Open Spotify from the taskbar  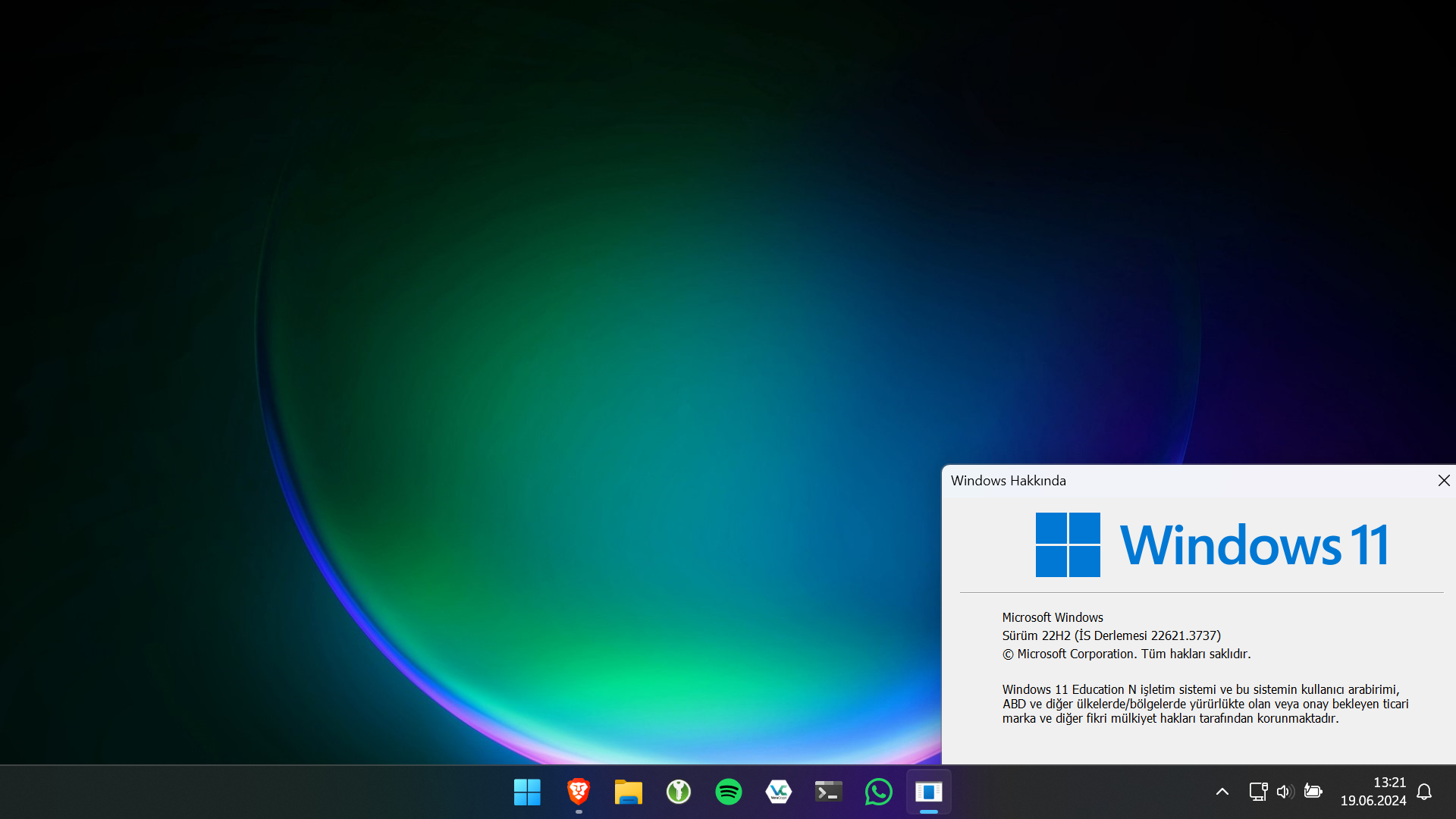[728, 792]
